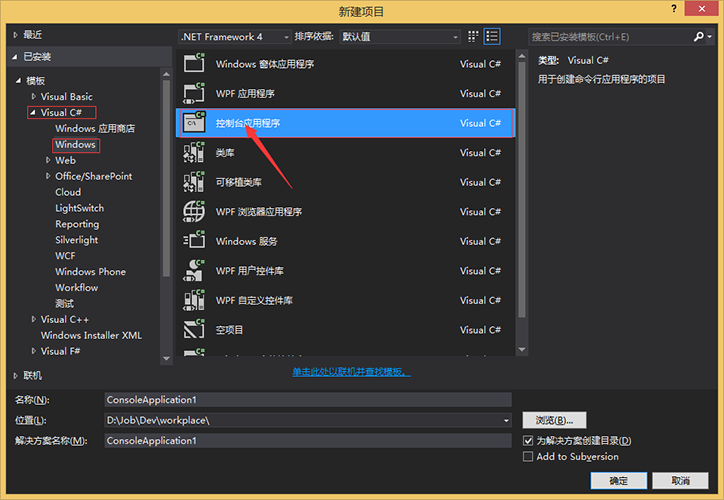724x500 pixels.
Task: Click the 解决方案名称 input field
Action: [308, 440]
